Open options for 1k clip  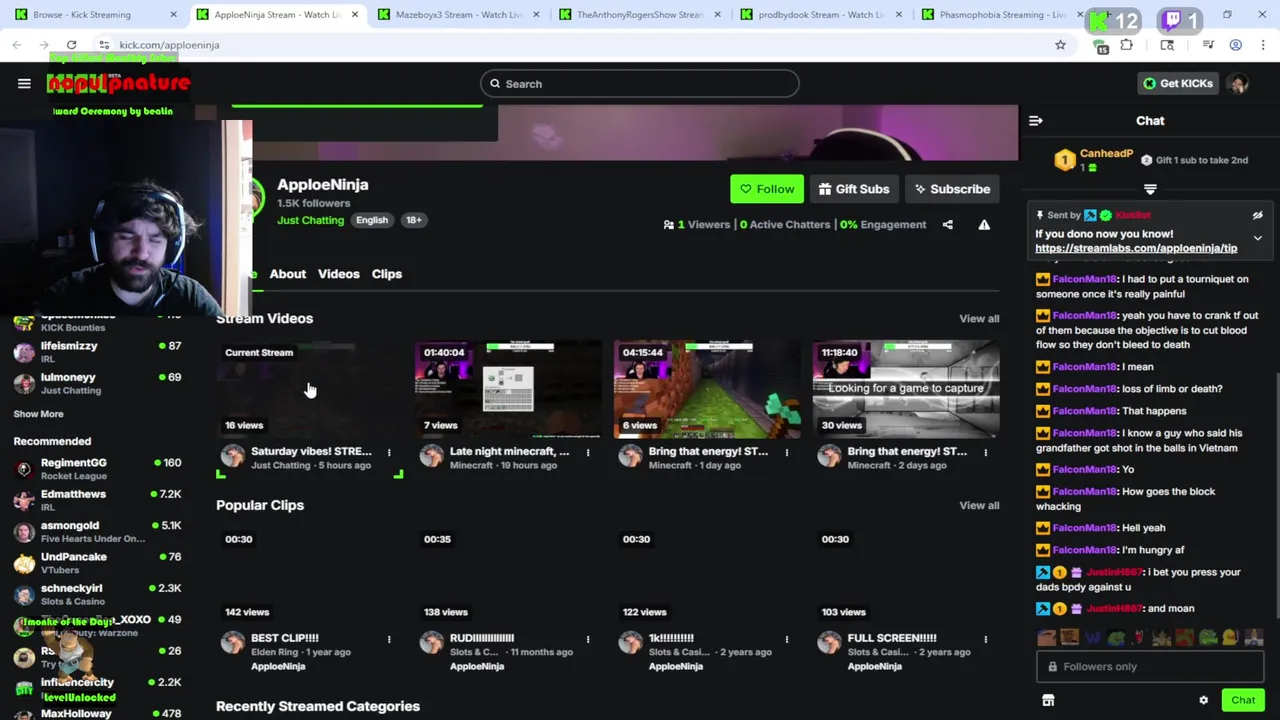[x=787, y=639]
